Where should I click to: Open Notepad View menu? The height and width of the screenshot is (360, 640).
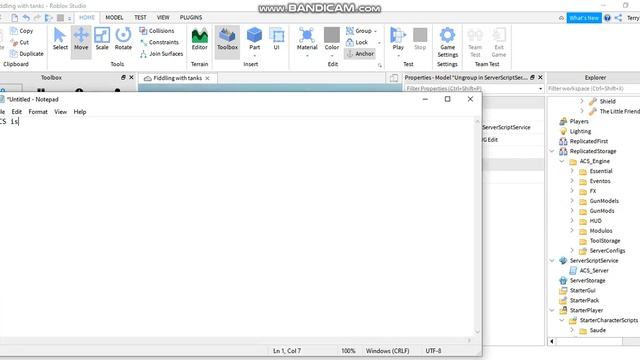[60, 111]
